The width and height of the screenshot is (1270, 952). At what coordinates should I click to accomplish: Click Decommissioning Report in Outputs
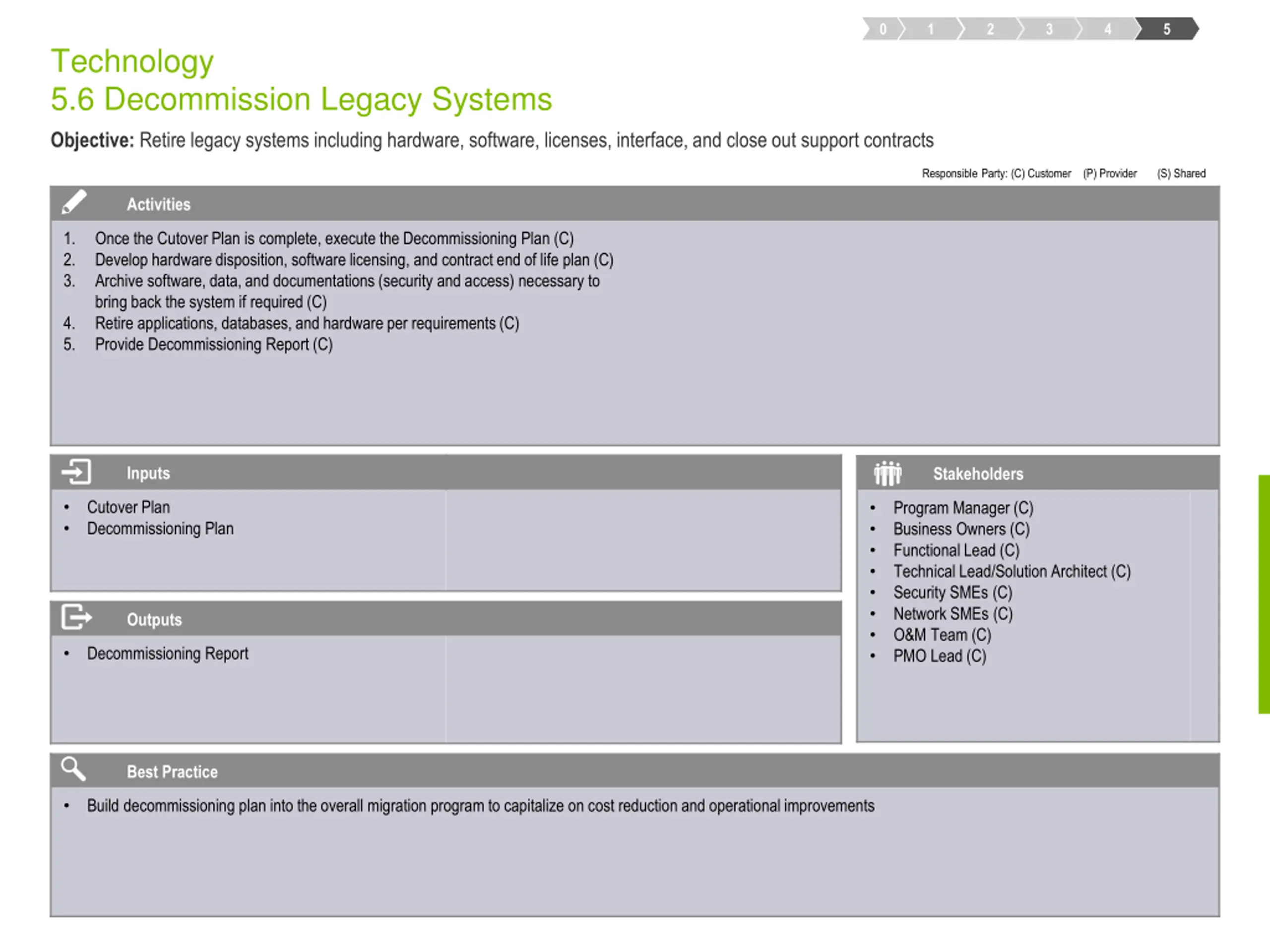pyautogui.click(x=168, y=654)
